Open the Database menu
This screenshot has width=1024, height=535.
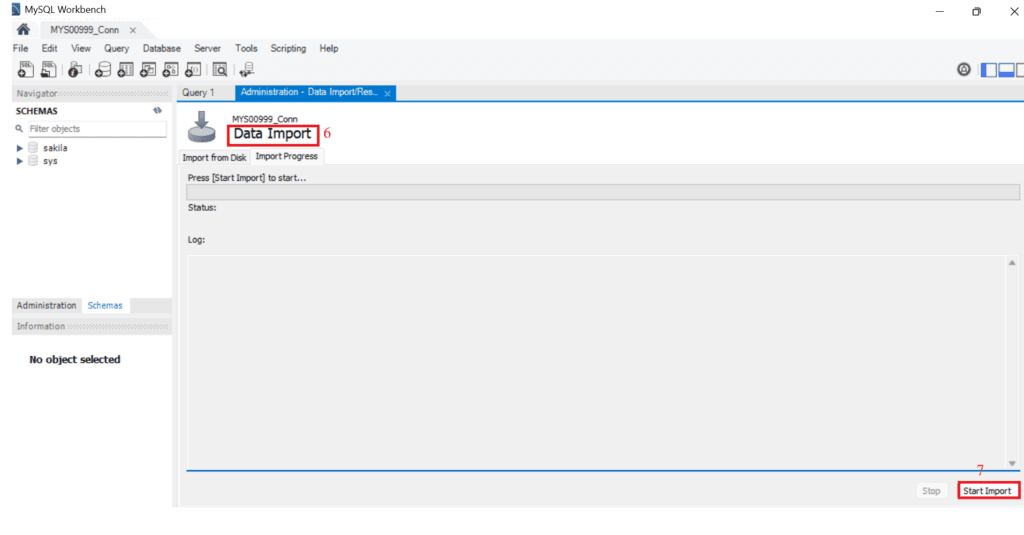point(161,48)
